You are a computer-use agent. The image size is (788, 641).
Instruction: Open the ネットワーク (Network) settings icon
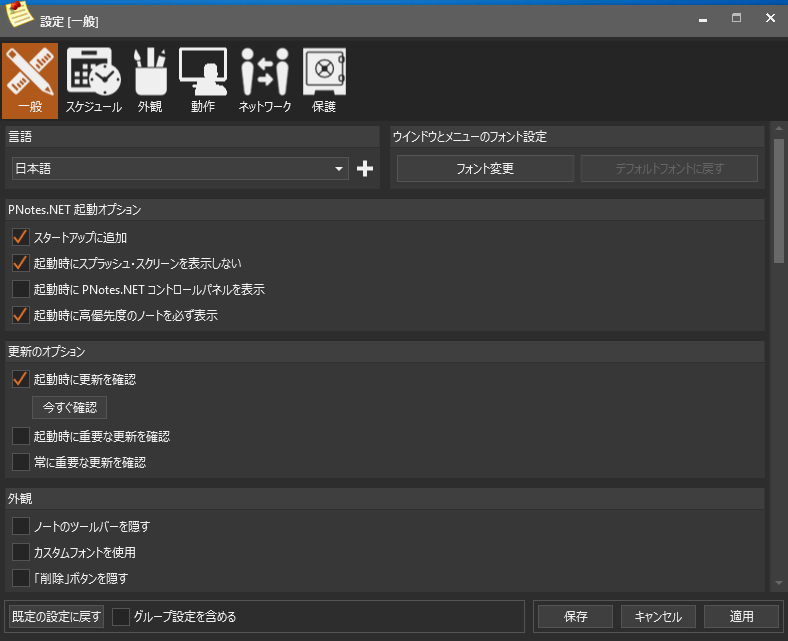pos(265,80)
